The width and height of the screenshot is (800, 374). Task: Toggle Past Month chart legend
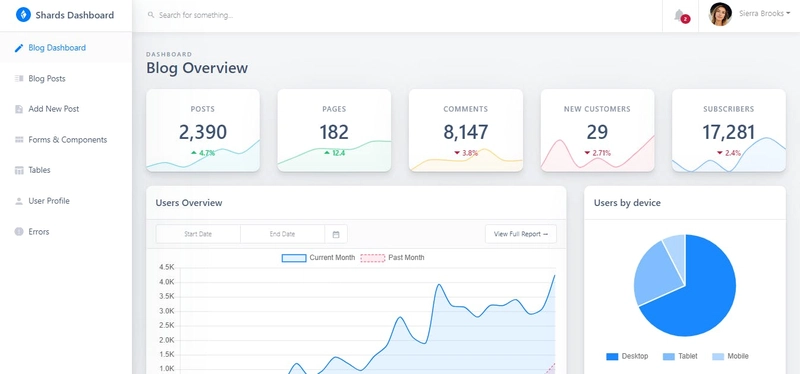(x=392, y=258)
